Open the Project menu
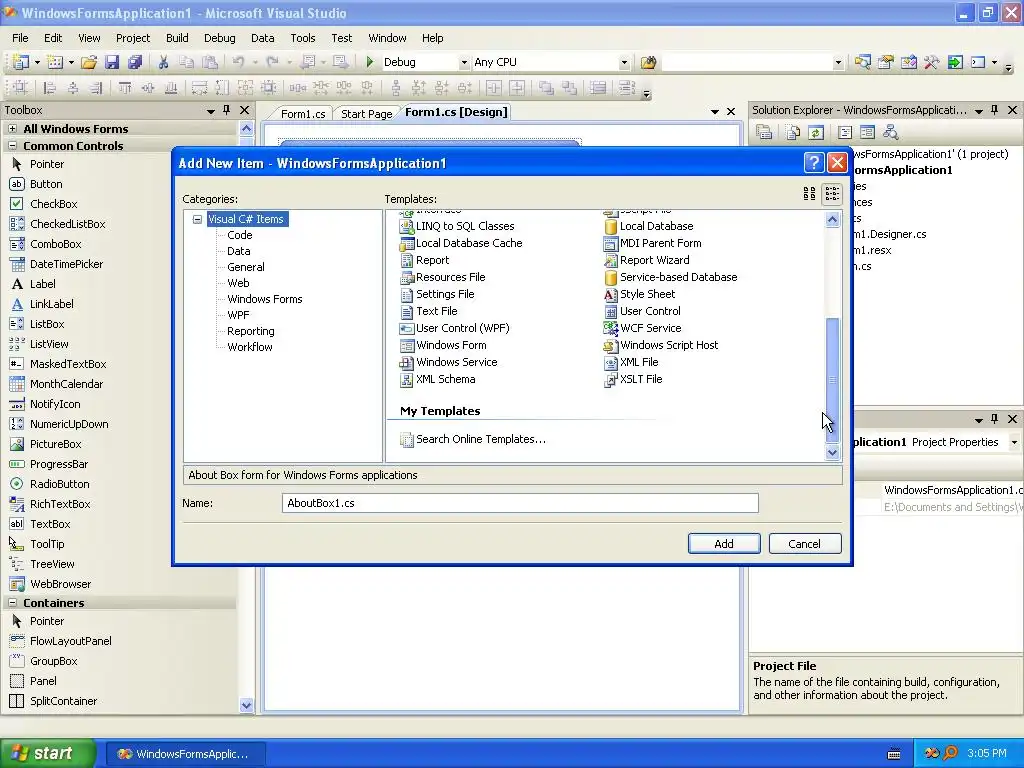Image resolution: width=1024 pixels, height=768 pixels. point(133,38)
